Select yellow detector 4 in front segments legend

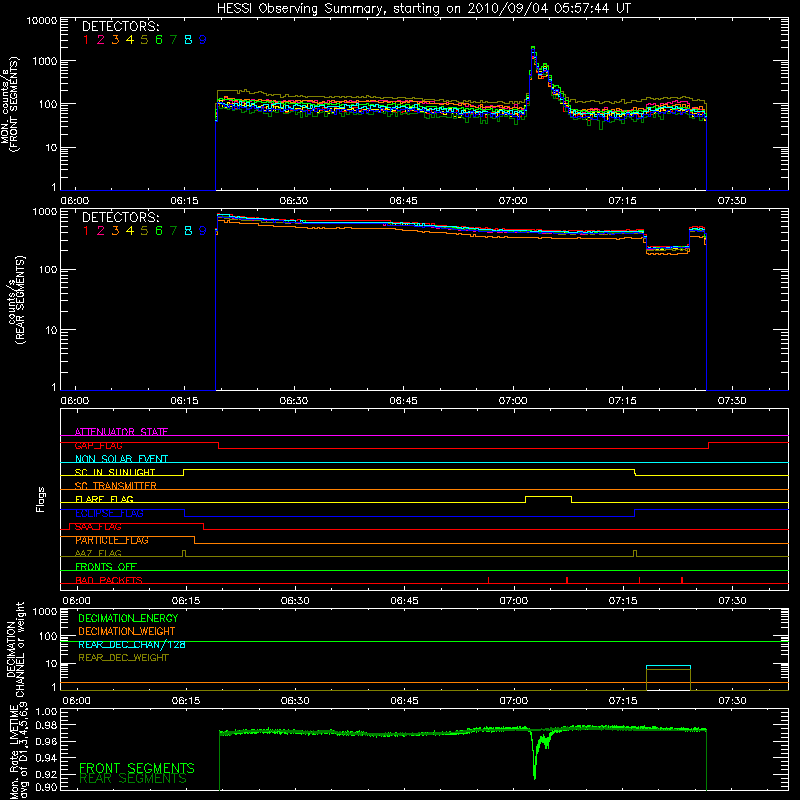tap(130, 40)
